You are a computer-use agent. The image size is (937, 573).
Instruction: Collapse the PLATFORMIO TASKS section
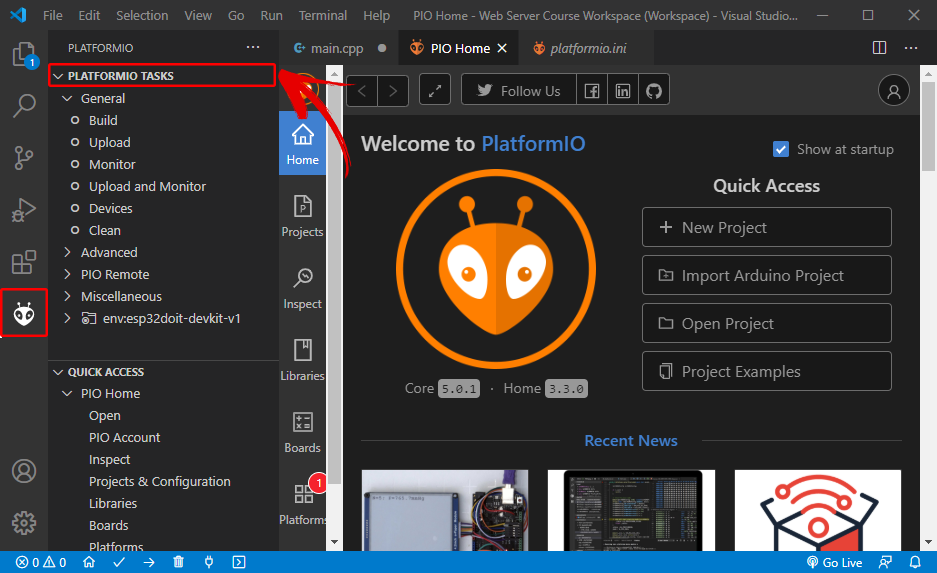[162, 76]
